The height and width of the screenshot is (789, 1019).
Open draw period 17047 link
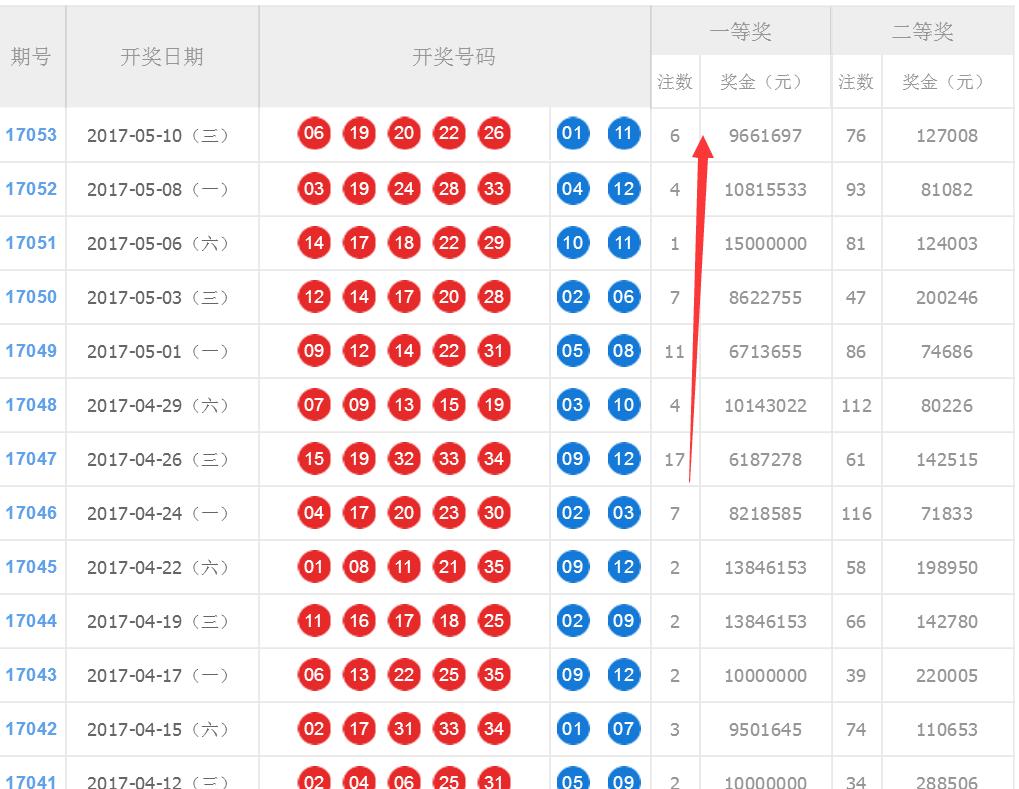click(x=31, y=458)
